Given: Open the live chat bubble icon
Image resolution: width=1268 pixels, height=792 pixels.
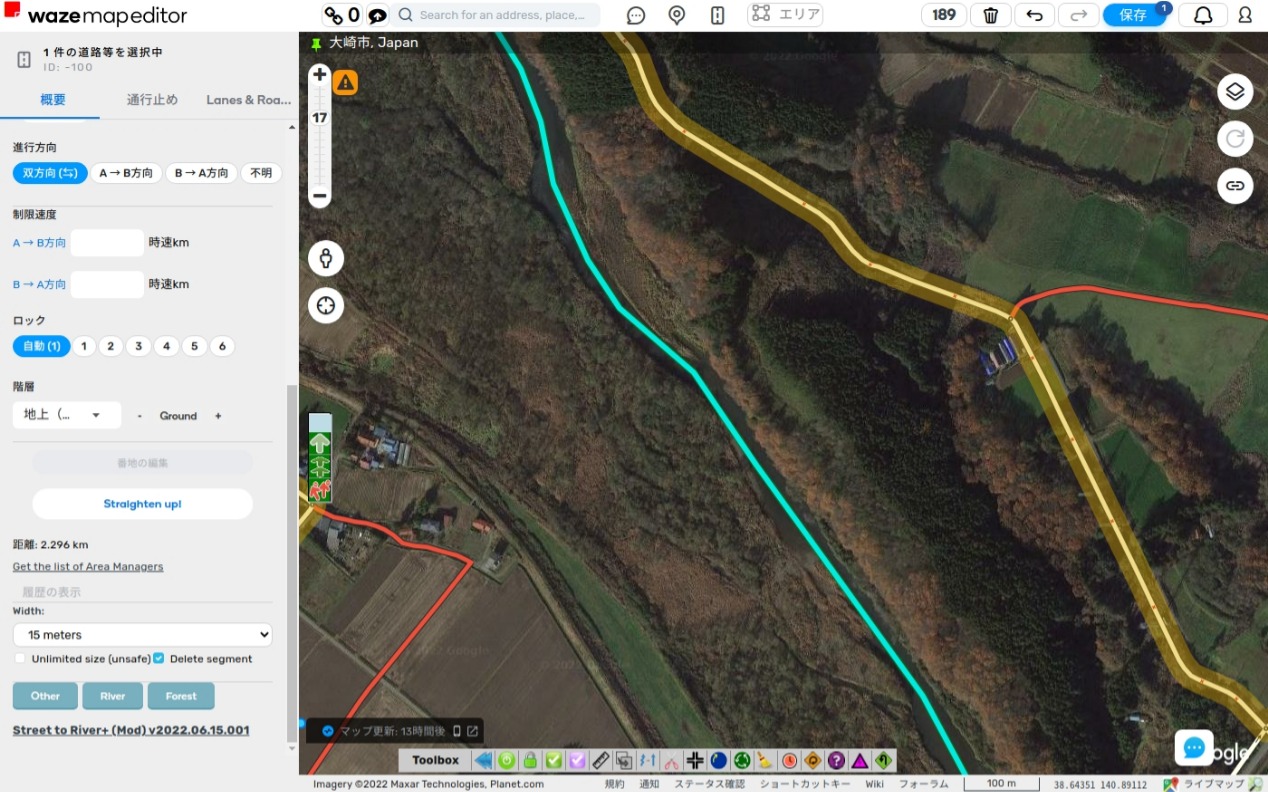Looking at the screenshot, I should click(x=1193, y=748).
